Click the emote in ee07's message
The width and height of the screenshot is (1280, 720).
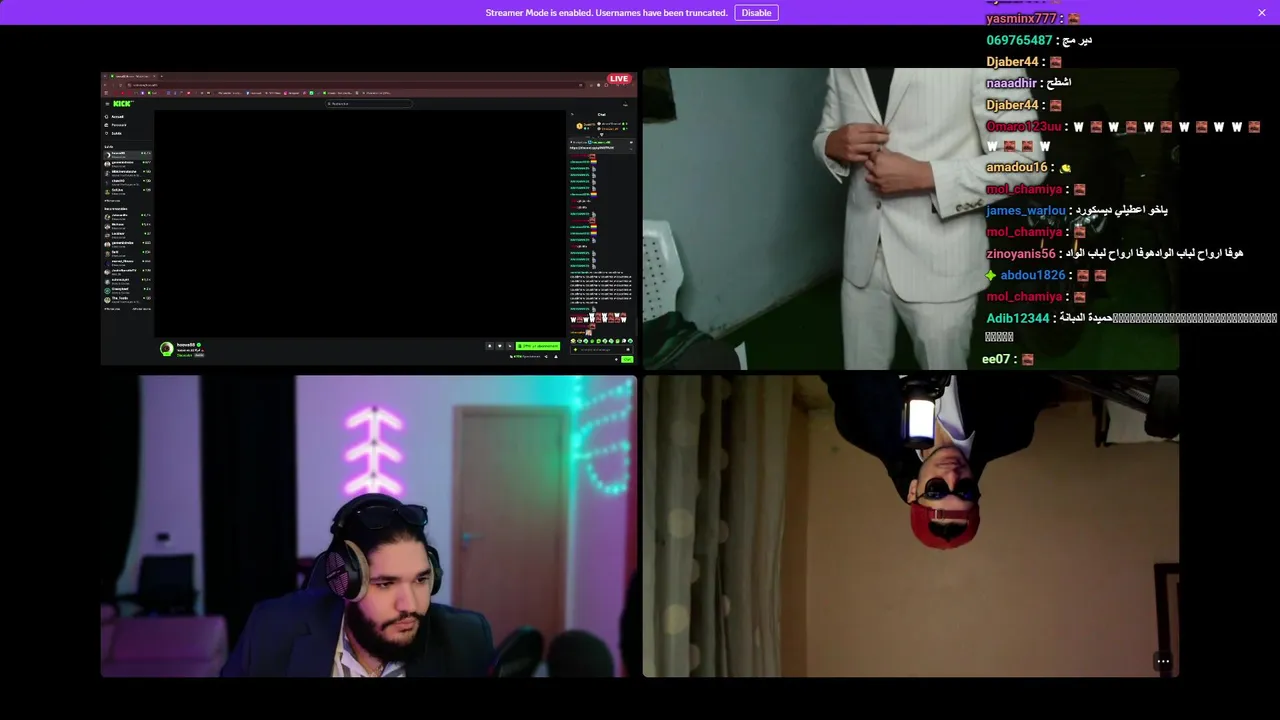click(x=1028, y=359)
